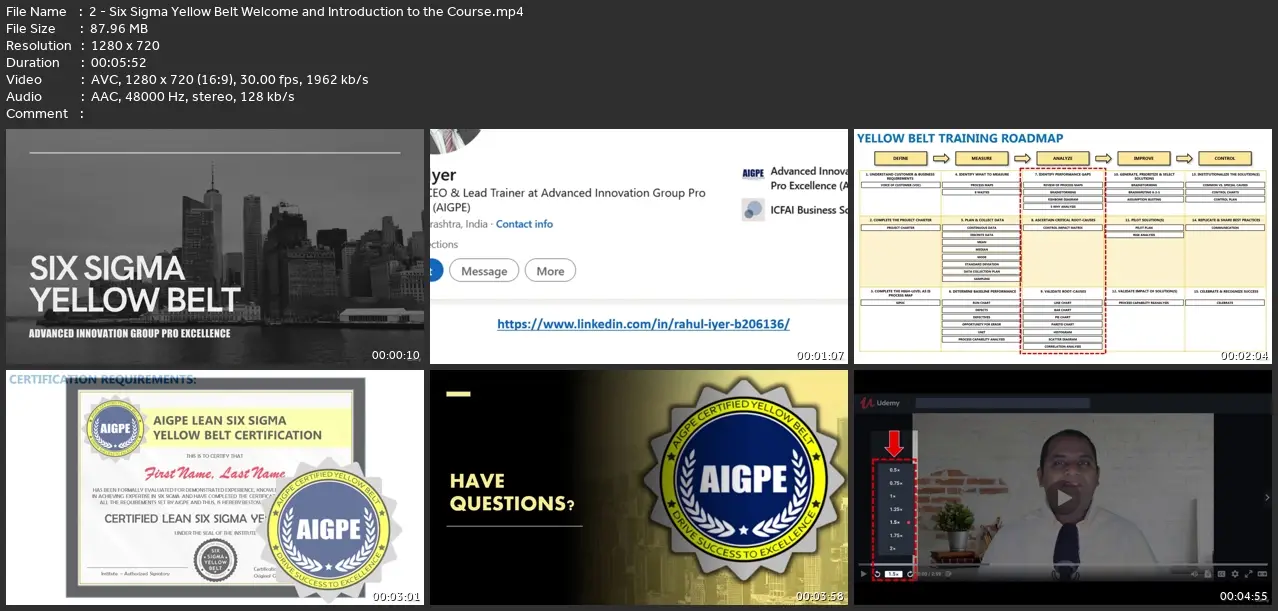Click the Message button on the LinkedIn profile

point(484,271)
